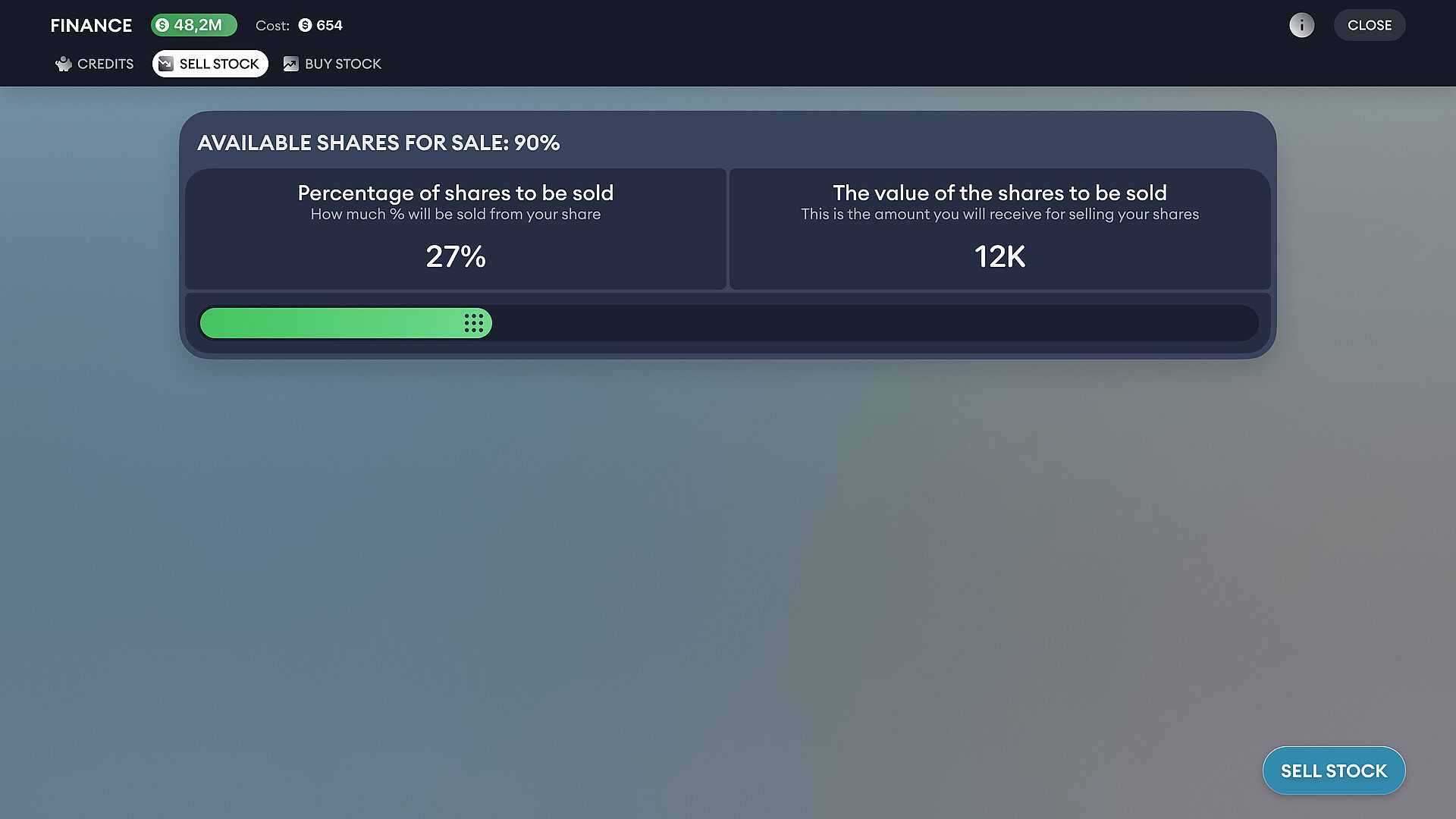Open the info icon next to Close

coord(1301,25)
